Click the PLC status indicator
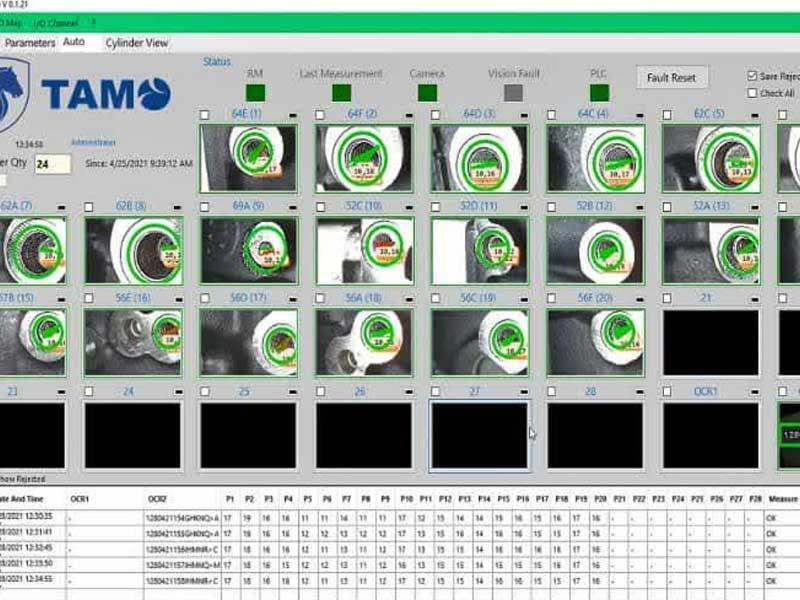800x600 pixels. (599, 93)
